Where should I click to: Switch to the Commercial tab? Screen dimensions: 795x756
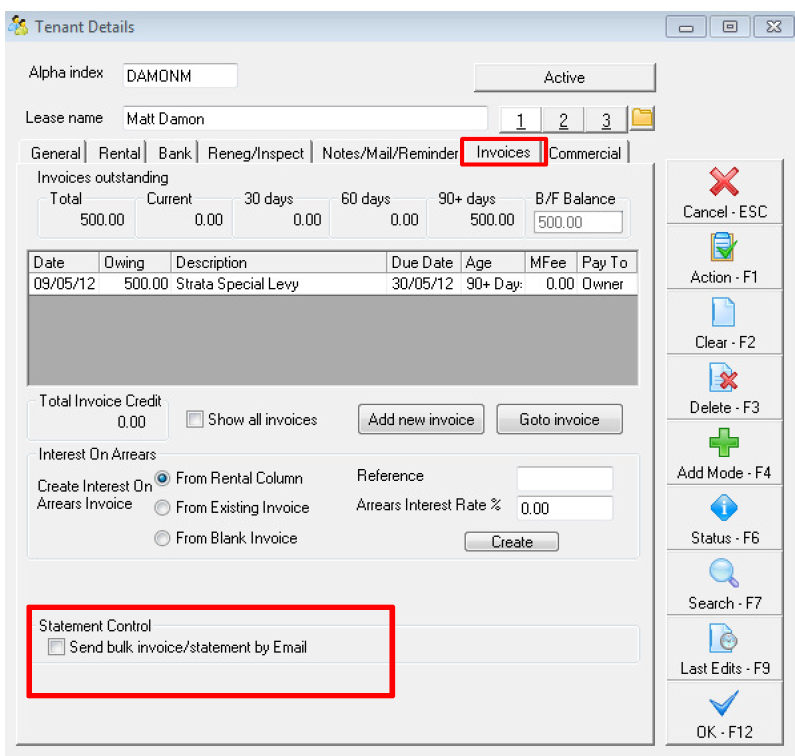(585, 153)
